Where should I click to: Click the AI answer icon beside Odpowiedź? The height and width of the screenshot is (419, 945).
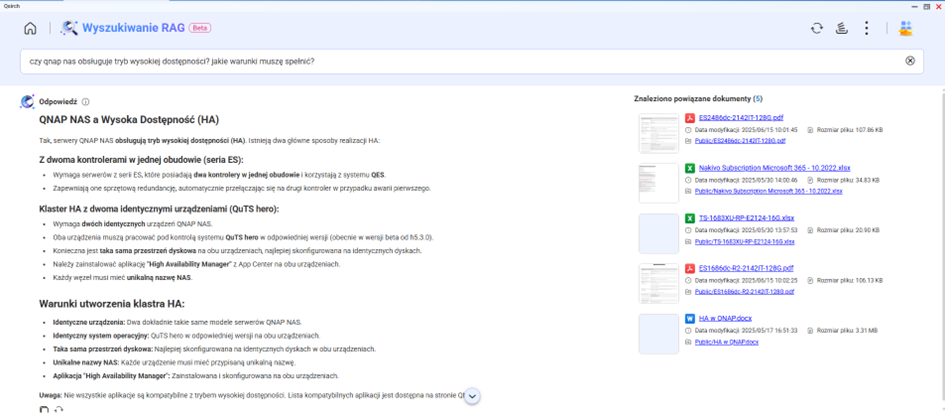click(x=27, y=101)
